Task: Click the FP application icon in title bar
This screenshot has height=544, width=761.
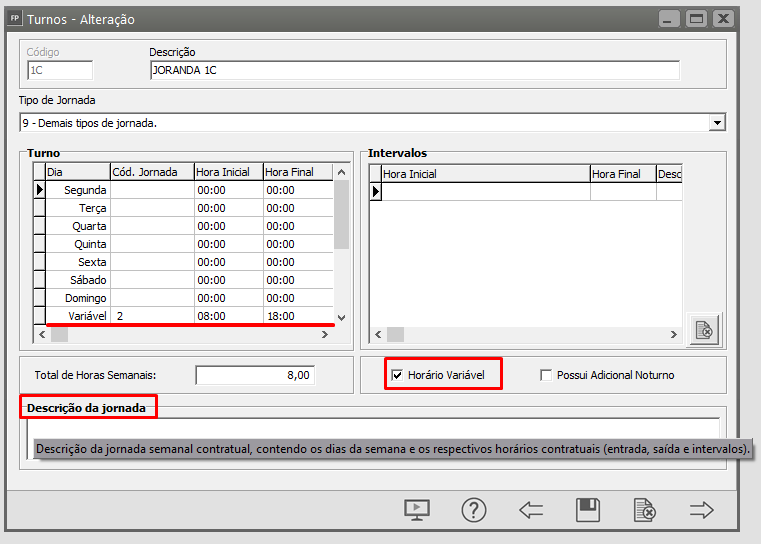Action: coord(14,19)
